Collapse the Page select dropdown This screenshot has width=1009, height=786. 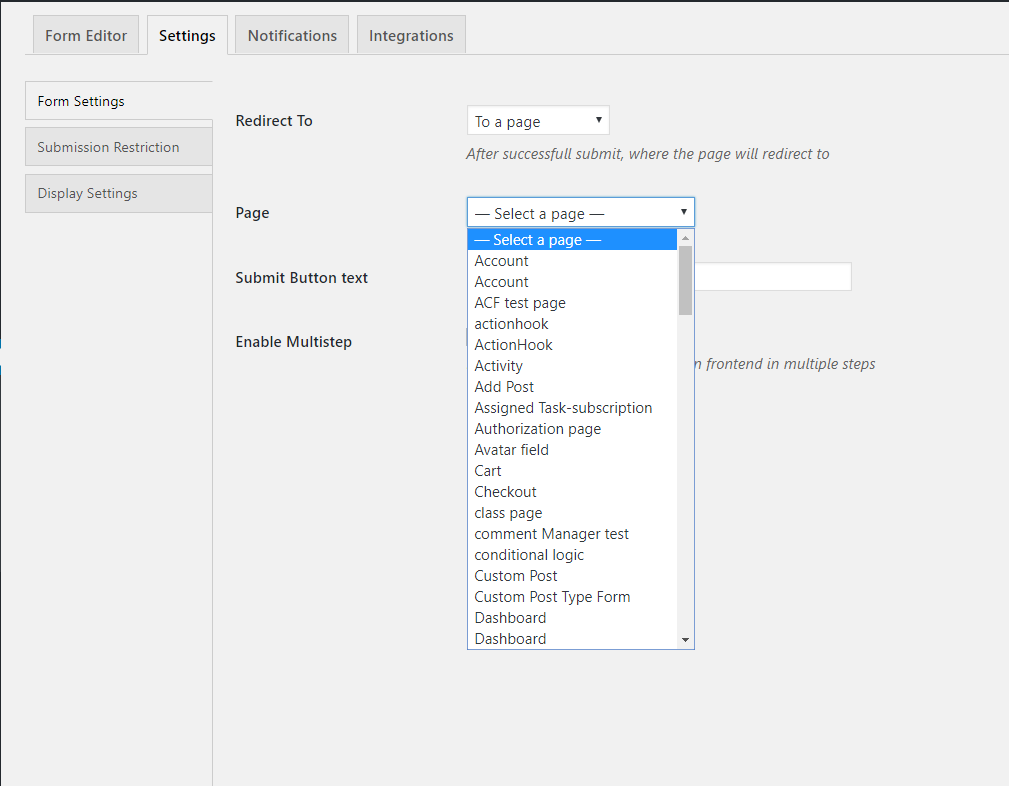580,212
